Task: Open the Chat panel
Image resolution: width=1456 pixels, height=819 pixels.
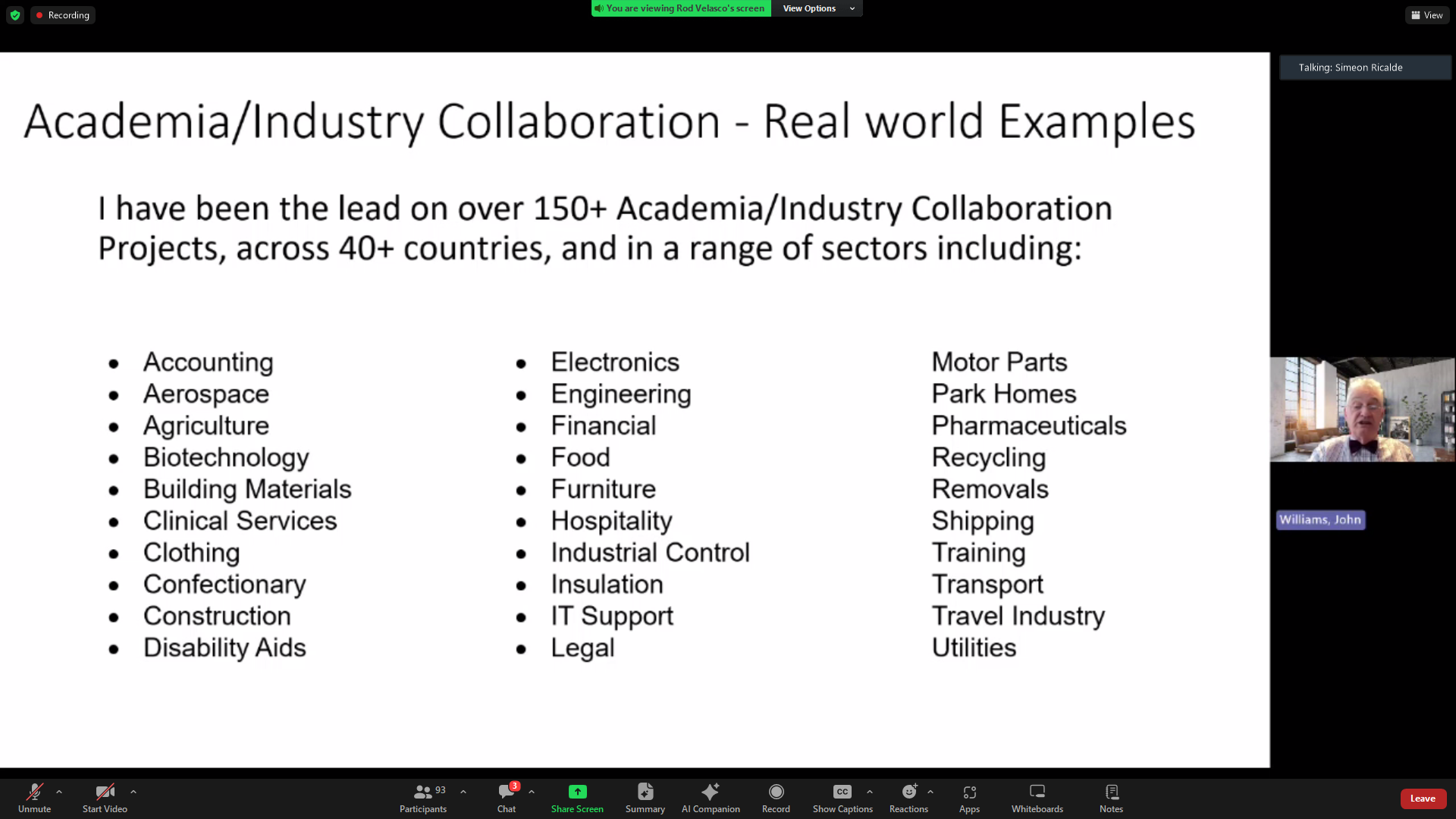Action: pos(506,798)
